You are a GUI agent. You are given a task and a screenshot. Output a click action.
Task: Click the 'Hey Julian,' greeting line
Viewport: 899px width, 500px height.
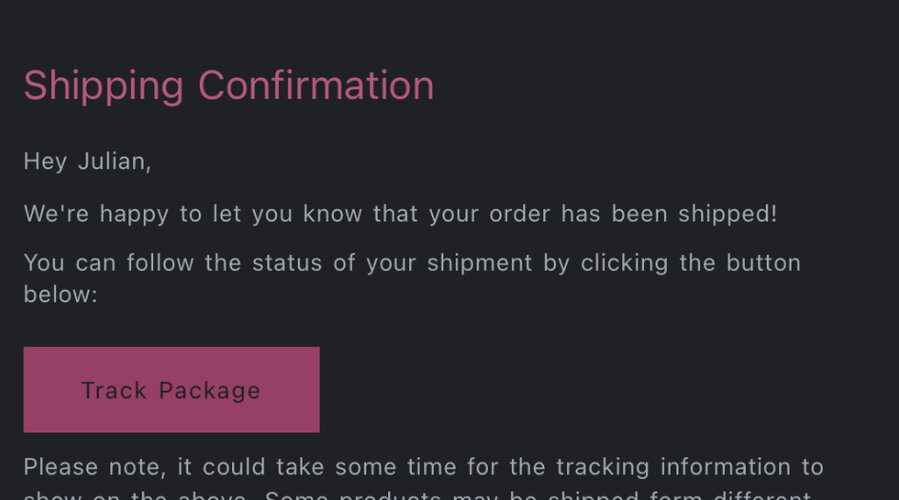(87, 161)
